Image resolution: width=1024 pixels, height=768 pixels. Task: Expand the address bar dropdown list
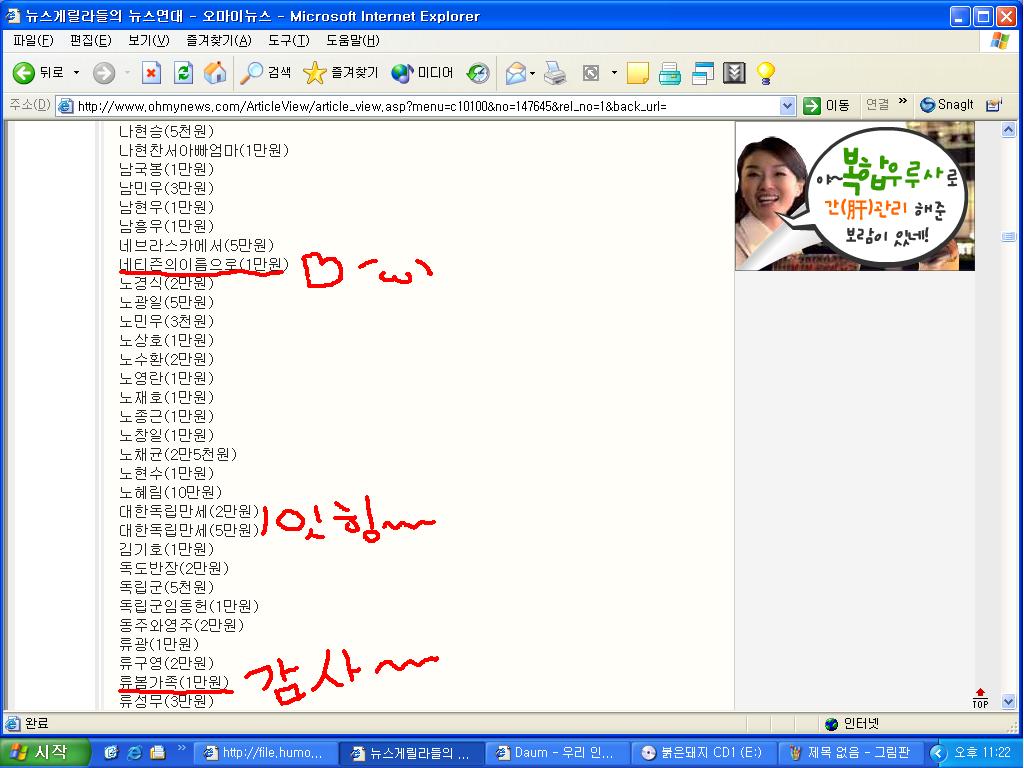(x=788, y=106)
